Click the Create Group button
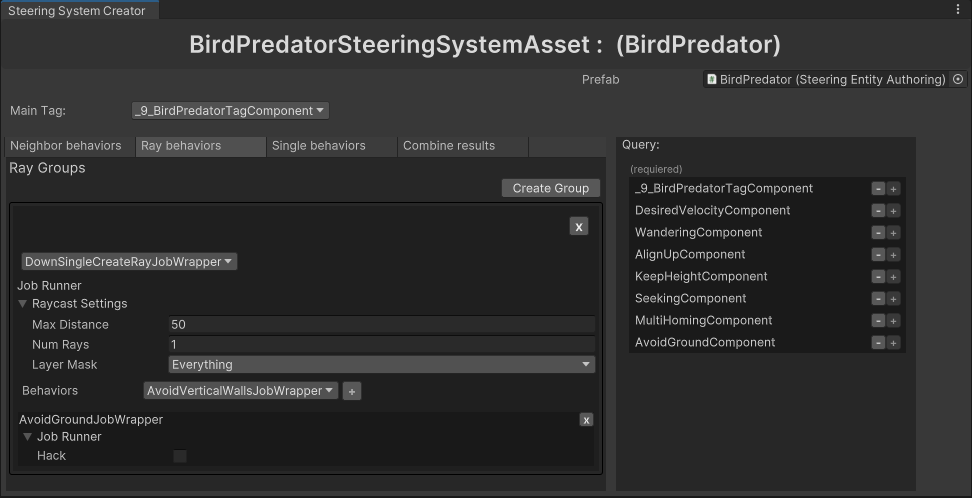This screenshot has height=498, width=972. point(550,188)
